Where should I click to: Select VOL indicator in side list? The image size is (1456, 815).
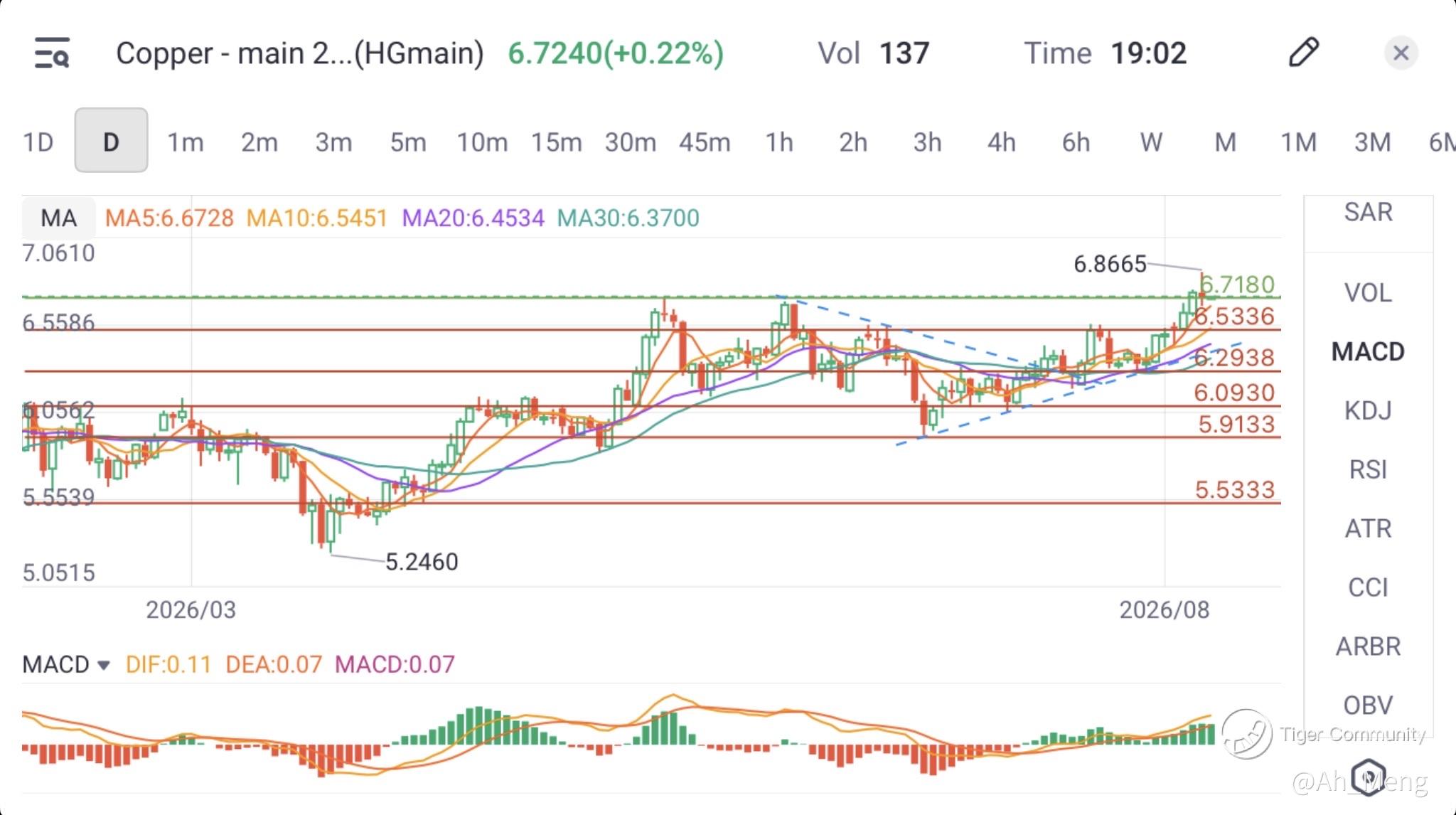tap(1369, 292)
